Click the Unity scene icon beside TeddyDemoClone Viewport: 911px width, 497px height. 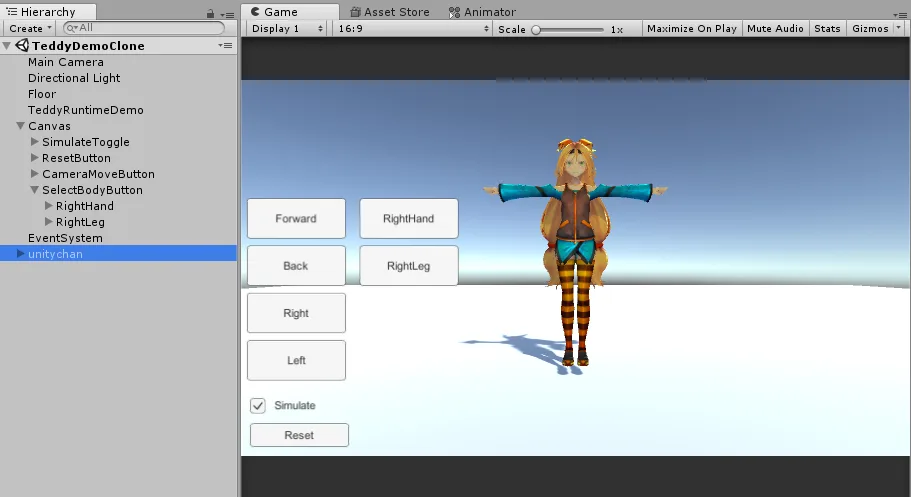click(22, 45)
